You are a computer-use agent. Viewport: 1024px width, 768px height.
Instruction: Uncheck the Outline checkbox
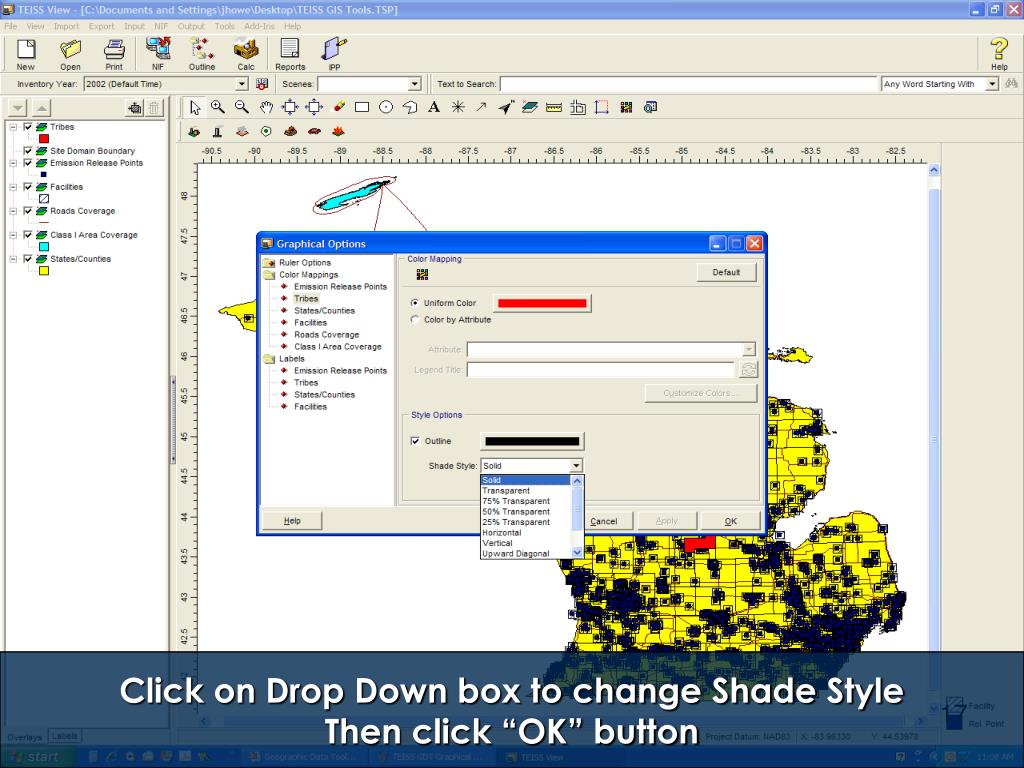(415, 441)
